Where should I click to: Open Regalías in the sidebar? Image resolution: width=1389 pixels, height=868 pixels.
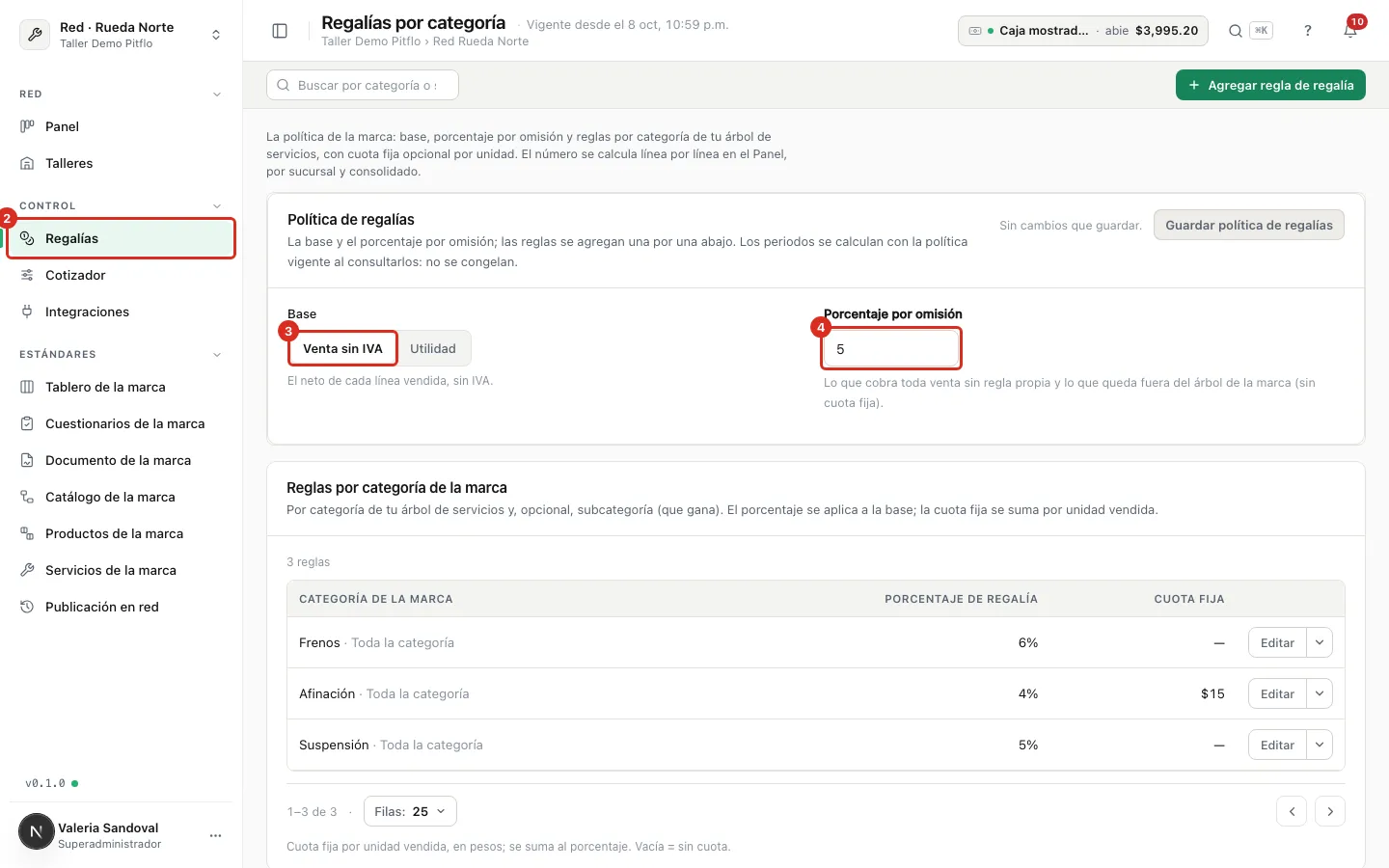pos(122,238)
